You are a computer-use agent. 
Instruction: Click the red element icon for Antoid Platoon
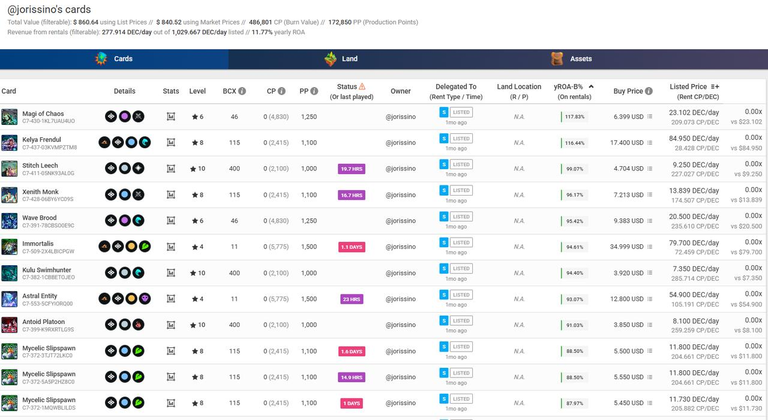tap(139, 325)
